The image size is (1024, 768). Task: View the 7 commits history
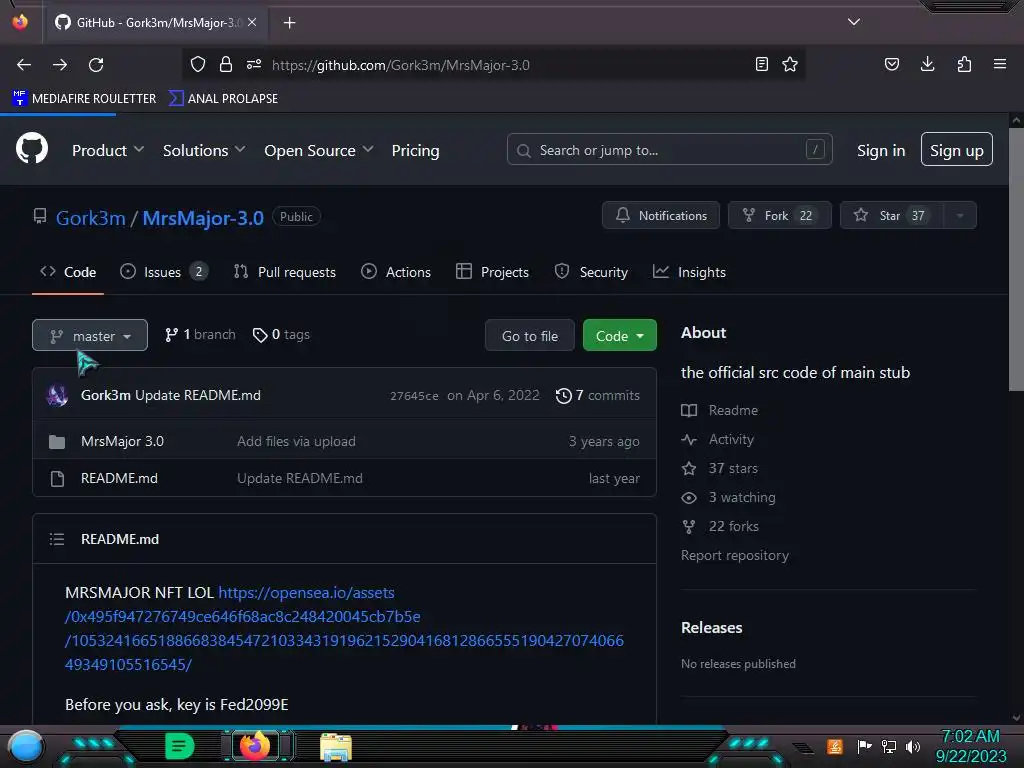coord(598,395)
